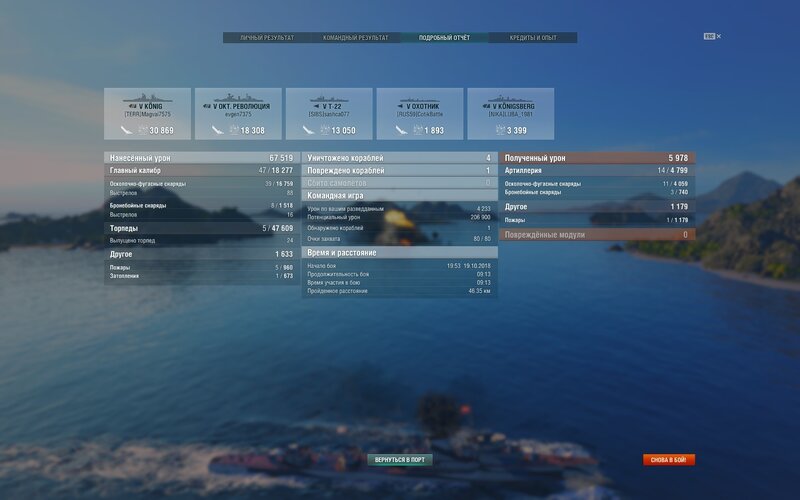Click the damage icon beside 18 308
The width and height of the screenshot is (800, 500).
[234, 130]
